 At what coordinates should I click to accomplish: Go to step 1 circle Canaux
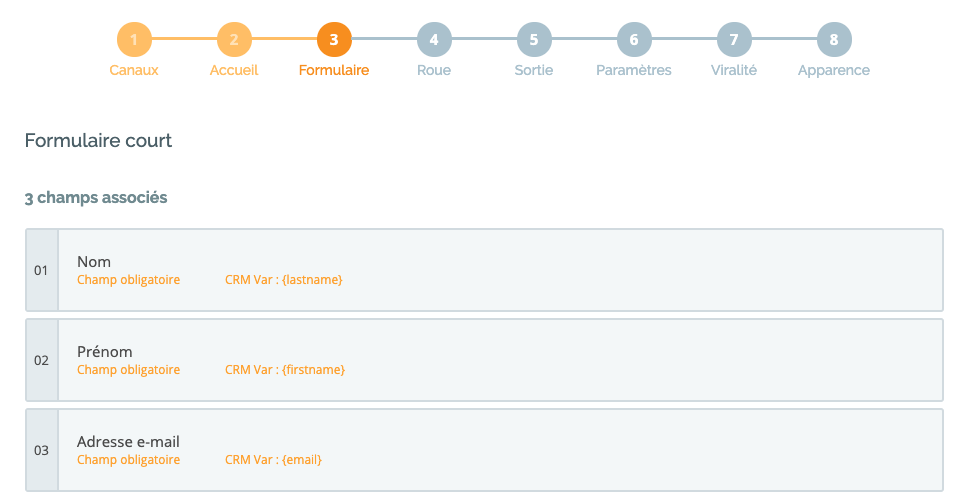(x=134, y=39)
